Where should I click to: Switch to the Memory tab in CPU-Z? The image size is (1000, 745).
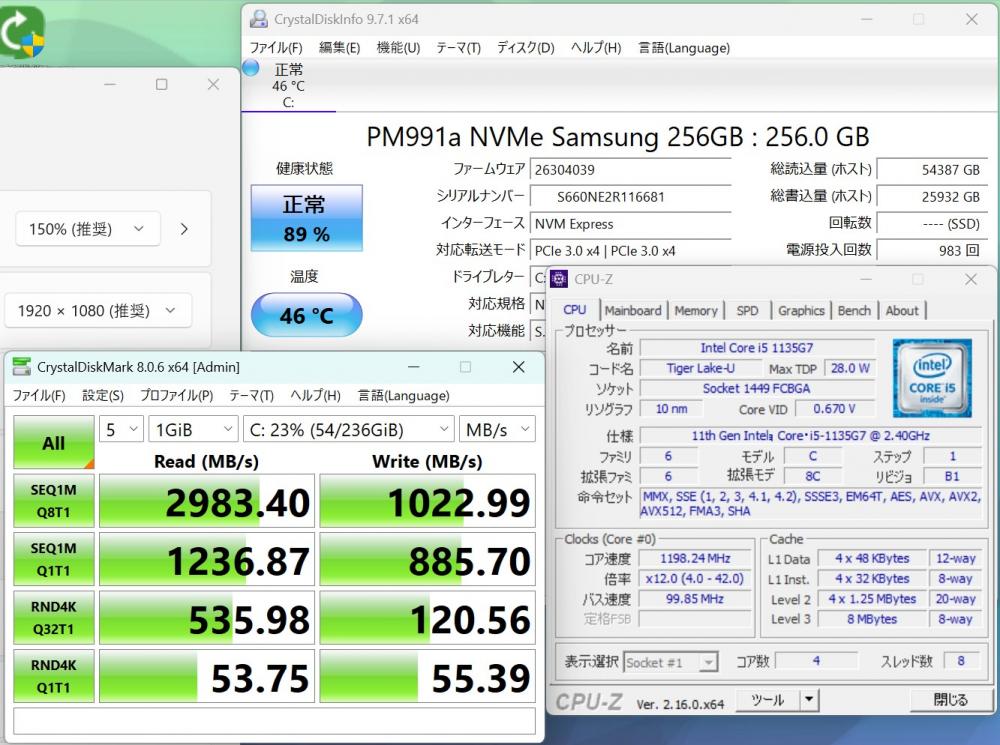695,311
